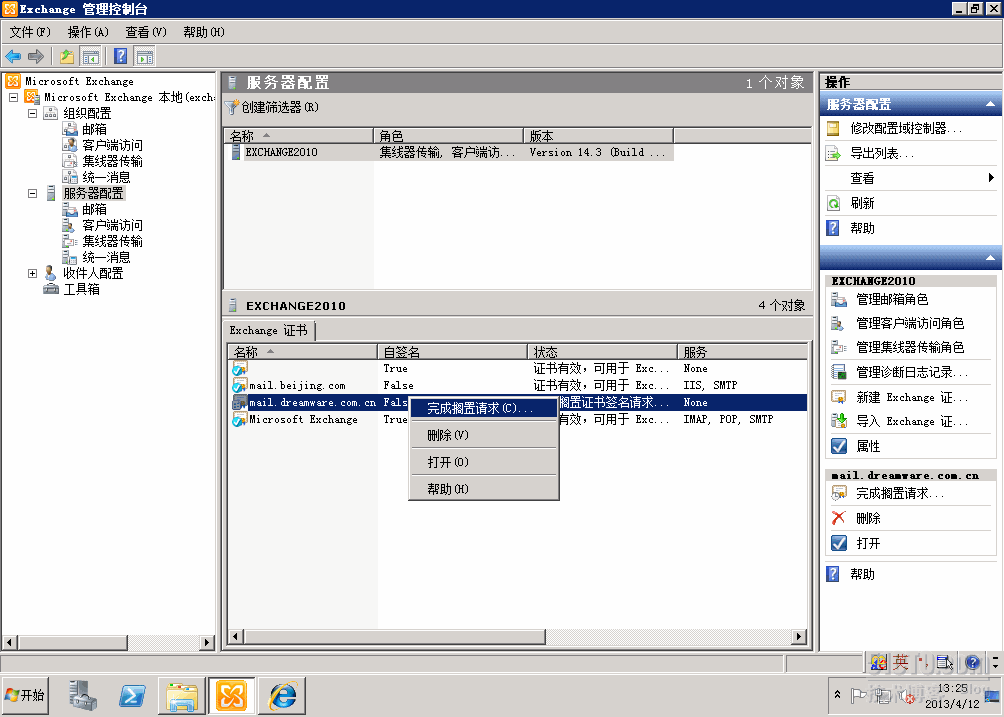Viewport: 1004px width, 717px height.
Task: Toggle the Show/Hide Action Pane icon
Action: 145,56
